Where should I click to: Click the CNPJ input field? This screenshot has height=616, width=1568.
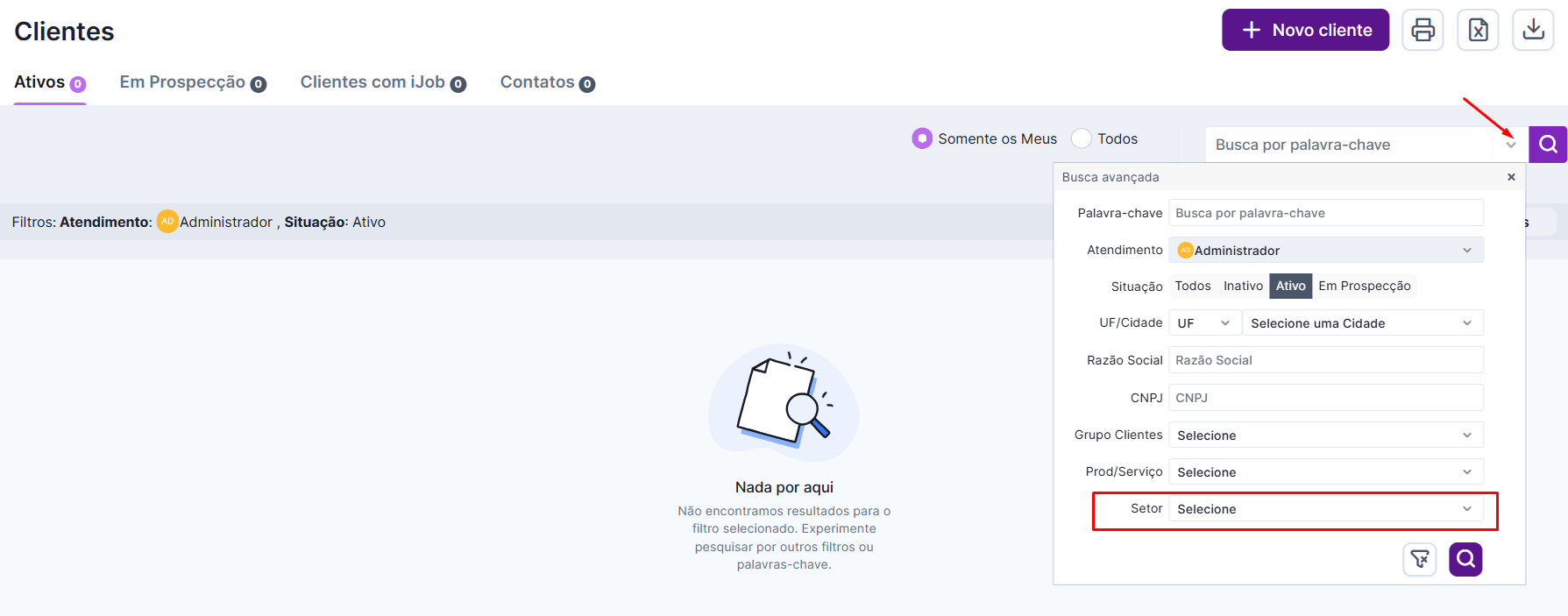1325,398
